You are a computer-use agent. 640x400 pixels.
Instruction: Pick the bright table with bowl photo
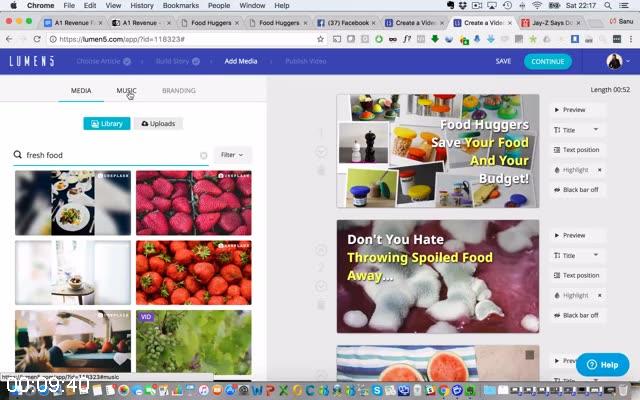point(73,273)
